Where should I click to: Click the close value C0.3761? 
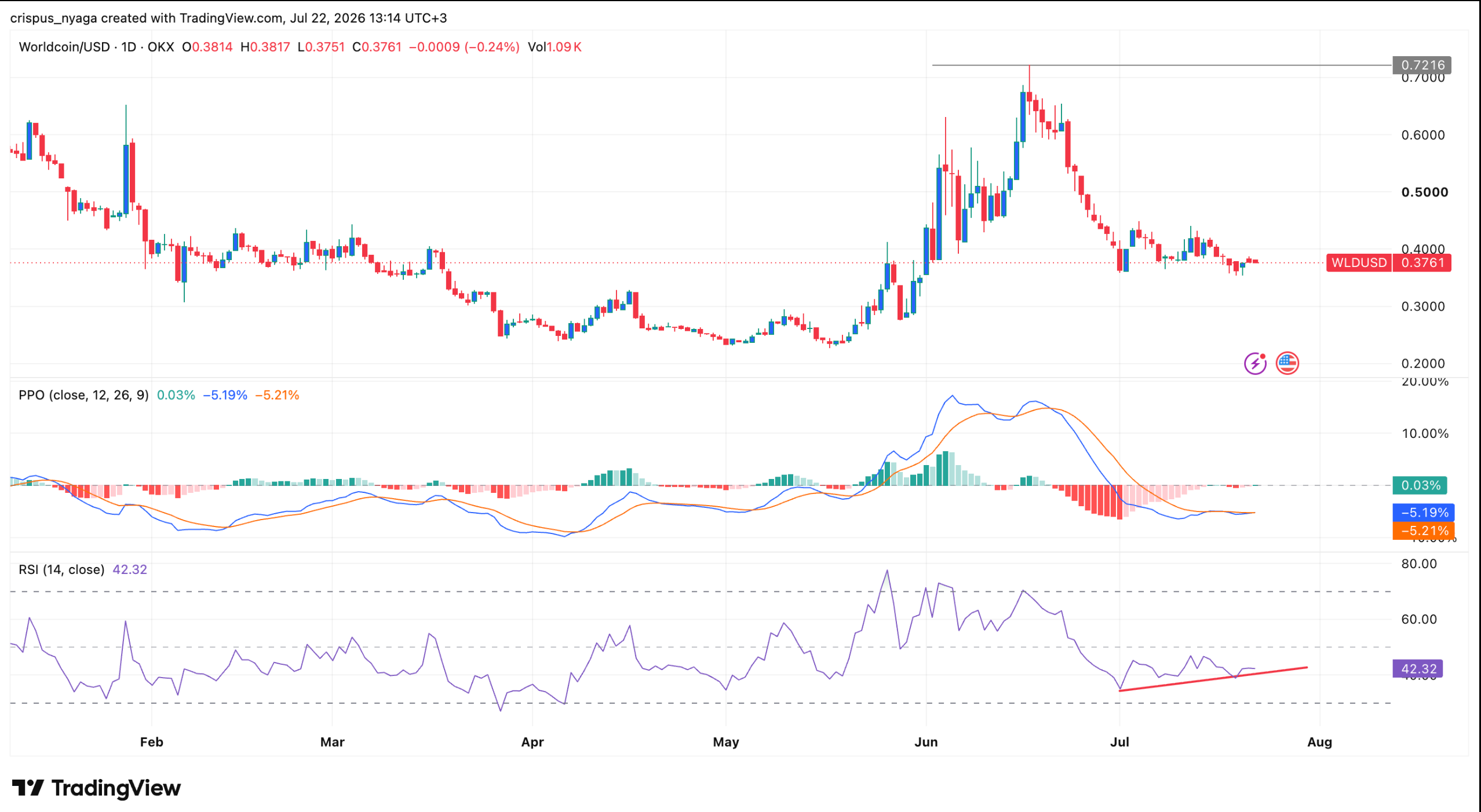pos(377,47)
